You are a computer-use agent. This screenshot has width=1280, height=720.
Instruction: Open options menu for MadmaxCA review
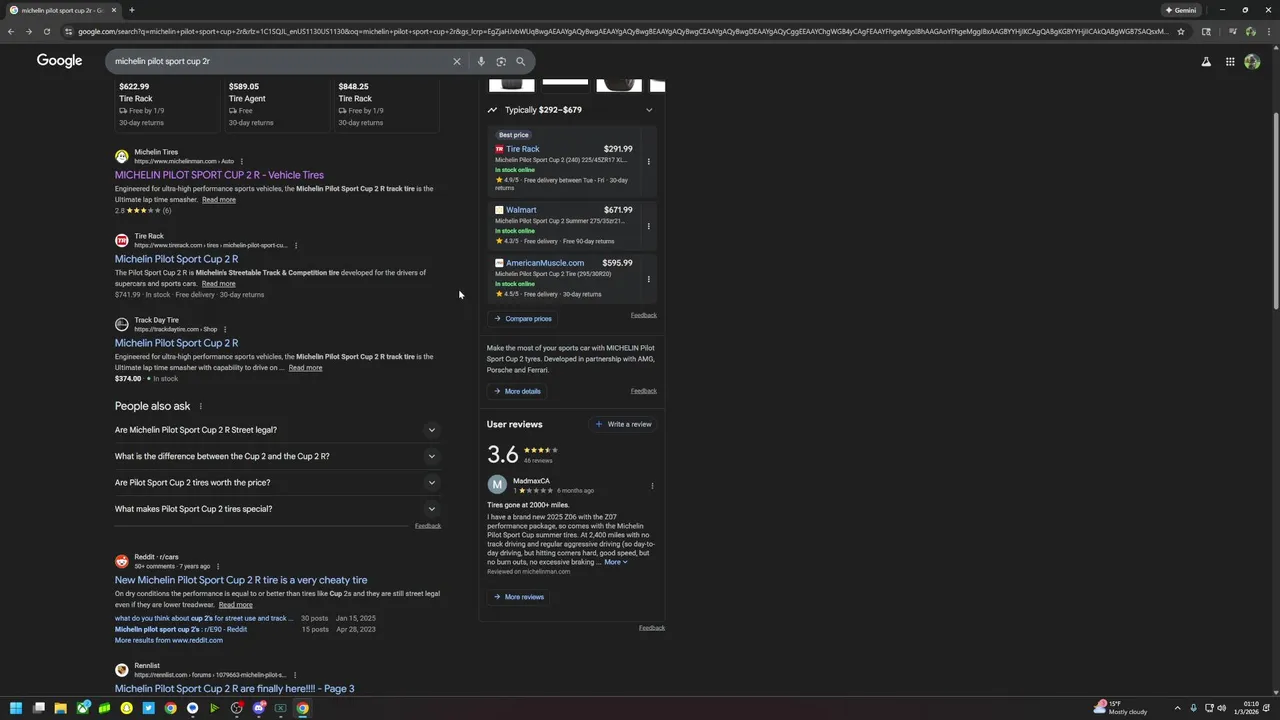[x=652, y=486]
